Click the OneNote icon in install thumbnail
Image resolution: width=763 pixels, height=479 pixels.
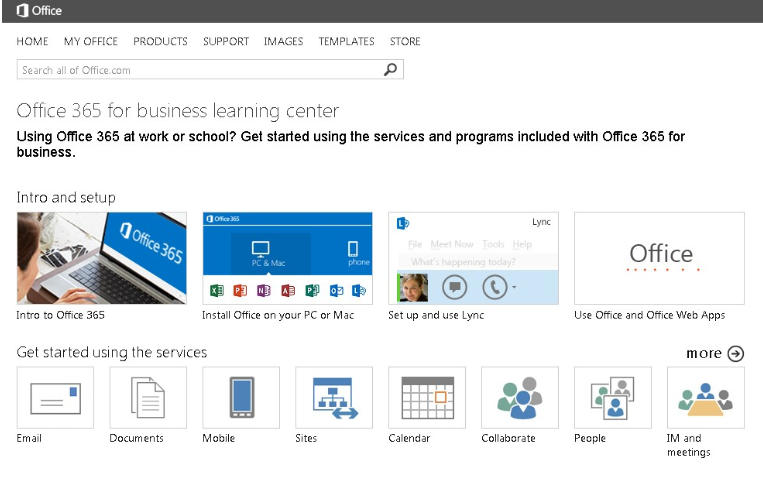264,291
